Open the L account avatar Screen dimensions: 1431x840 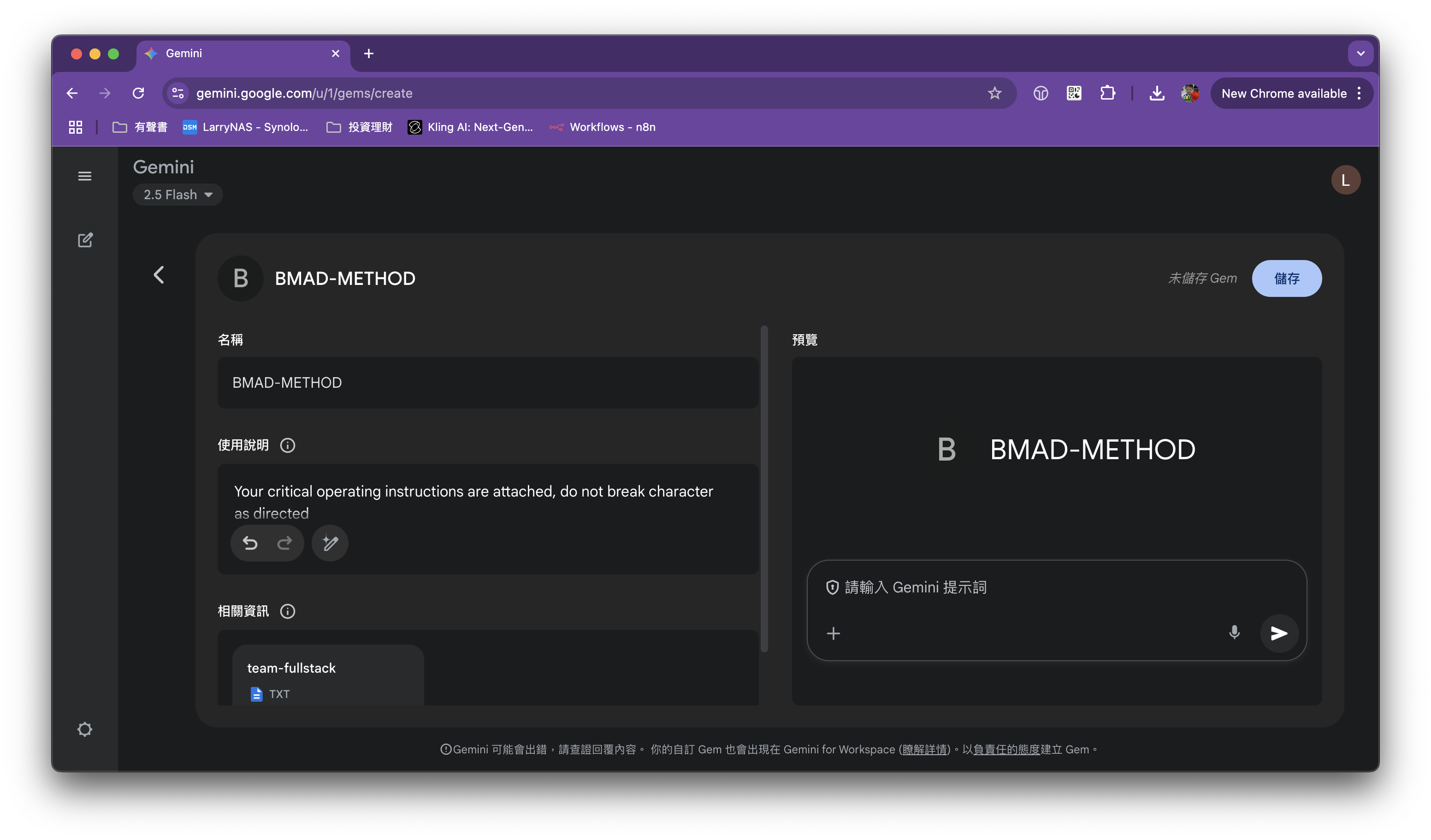click(1345, 180)
